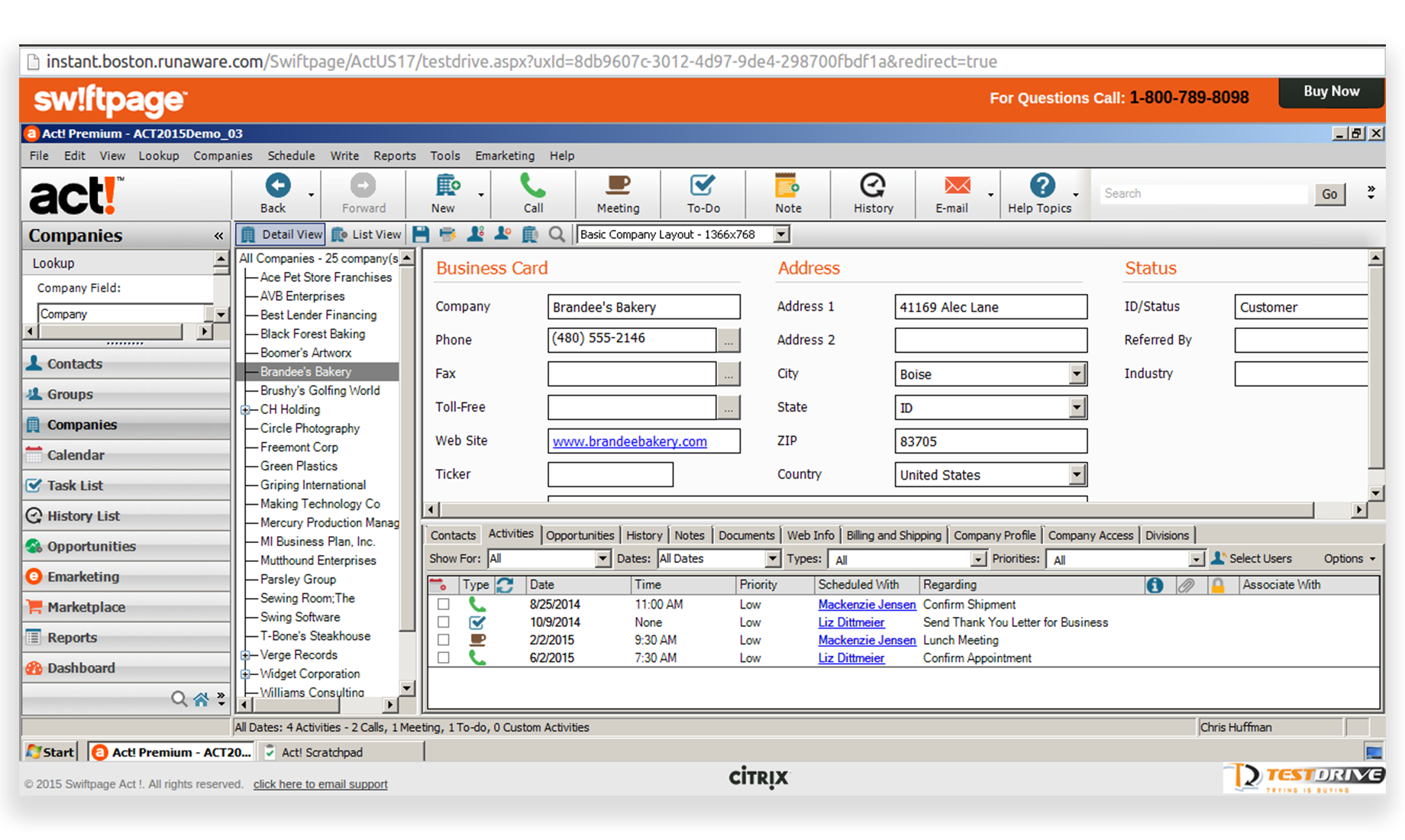Open the Options dropdown in Activities tab

(x=1349, y=558)
